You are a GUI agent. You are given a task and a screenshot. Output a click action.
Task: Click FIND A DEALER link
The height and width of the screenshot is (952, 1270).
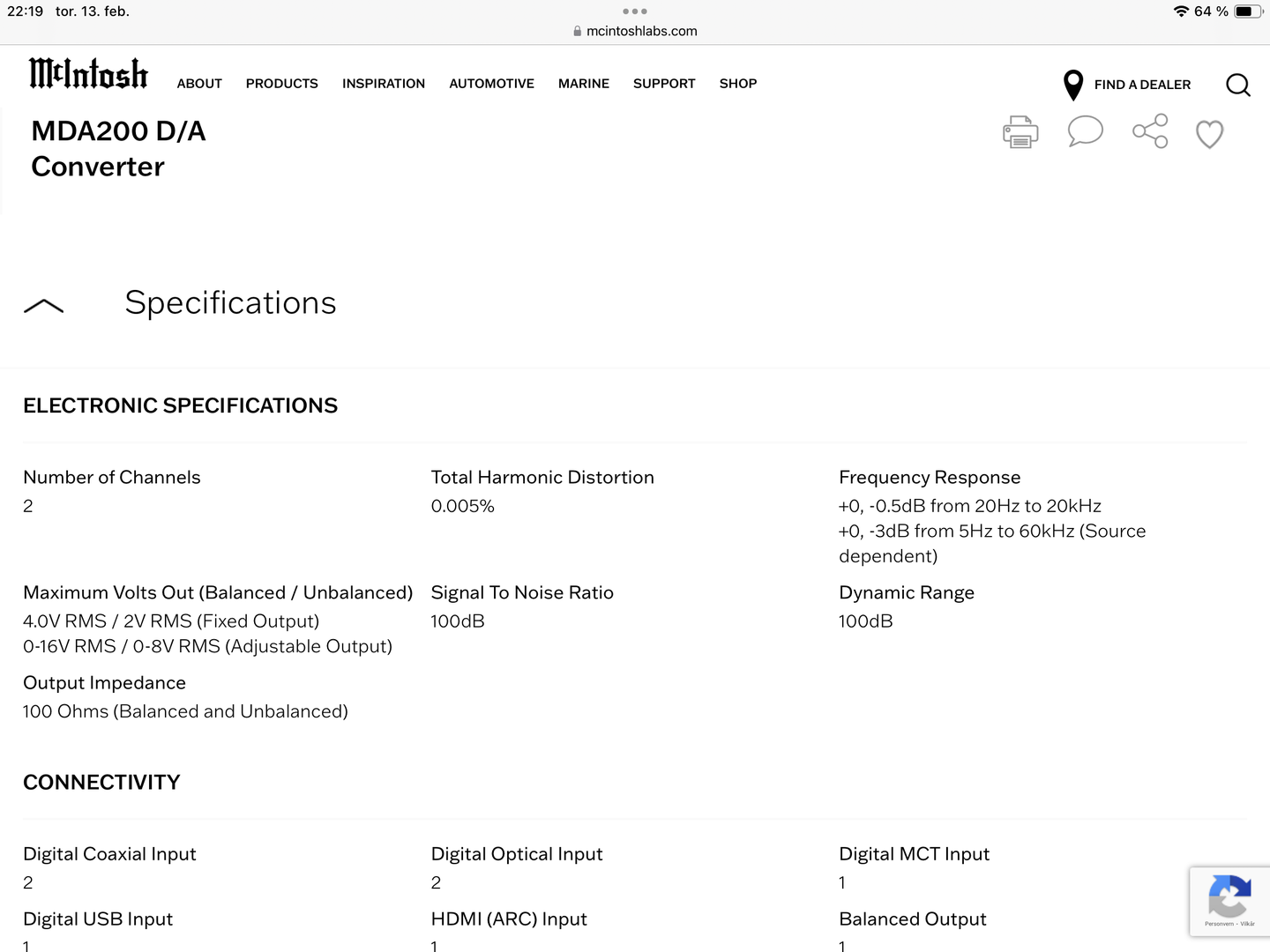(1142, 85)
